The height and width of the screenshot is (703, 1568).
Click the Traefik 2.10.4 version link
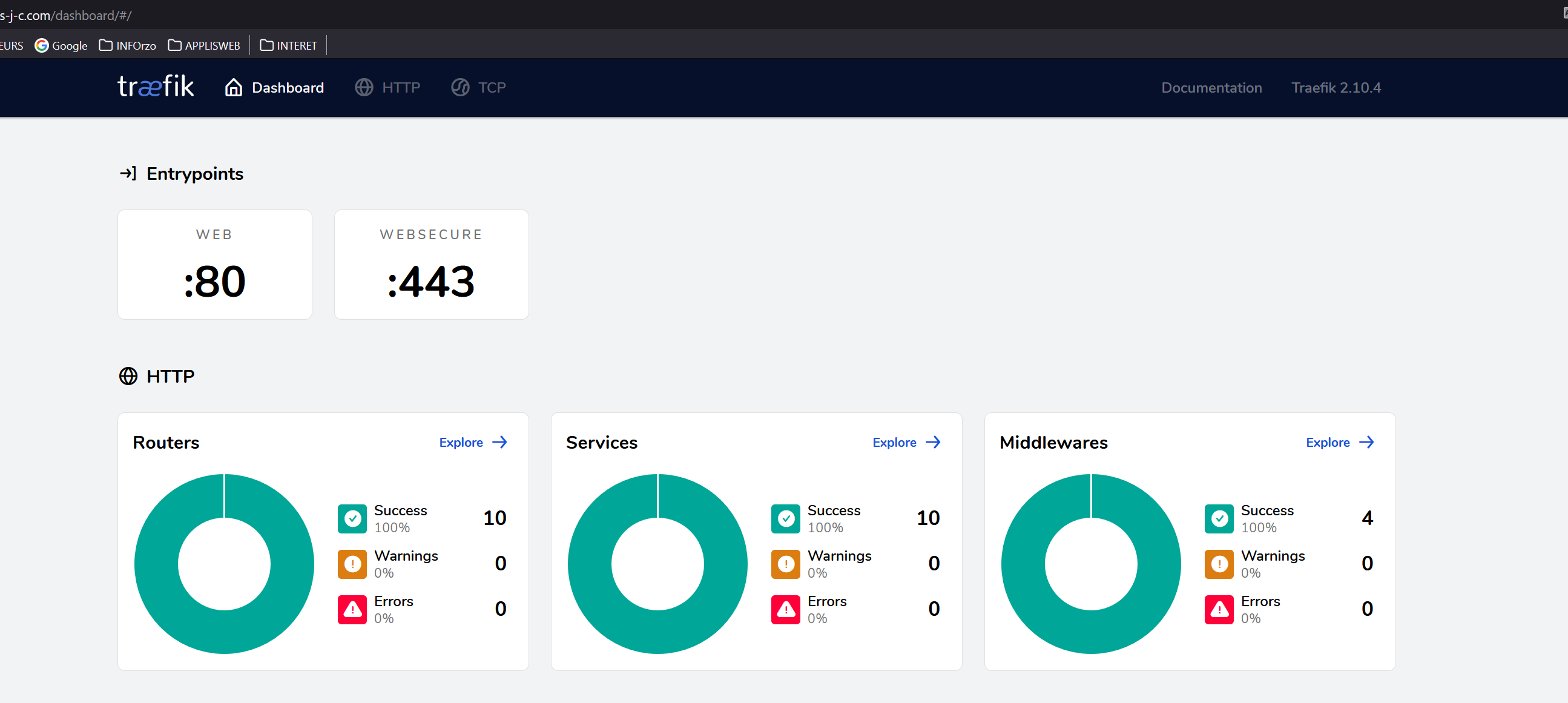pyautogui.click(x=1336, y=88)
